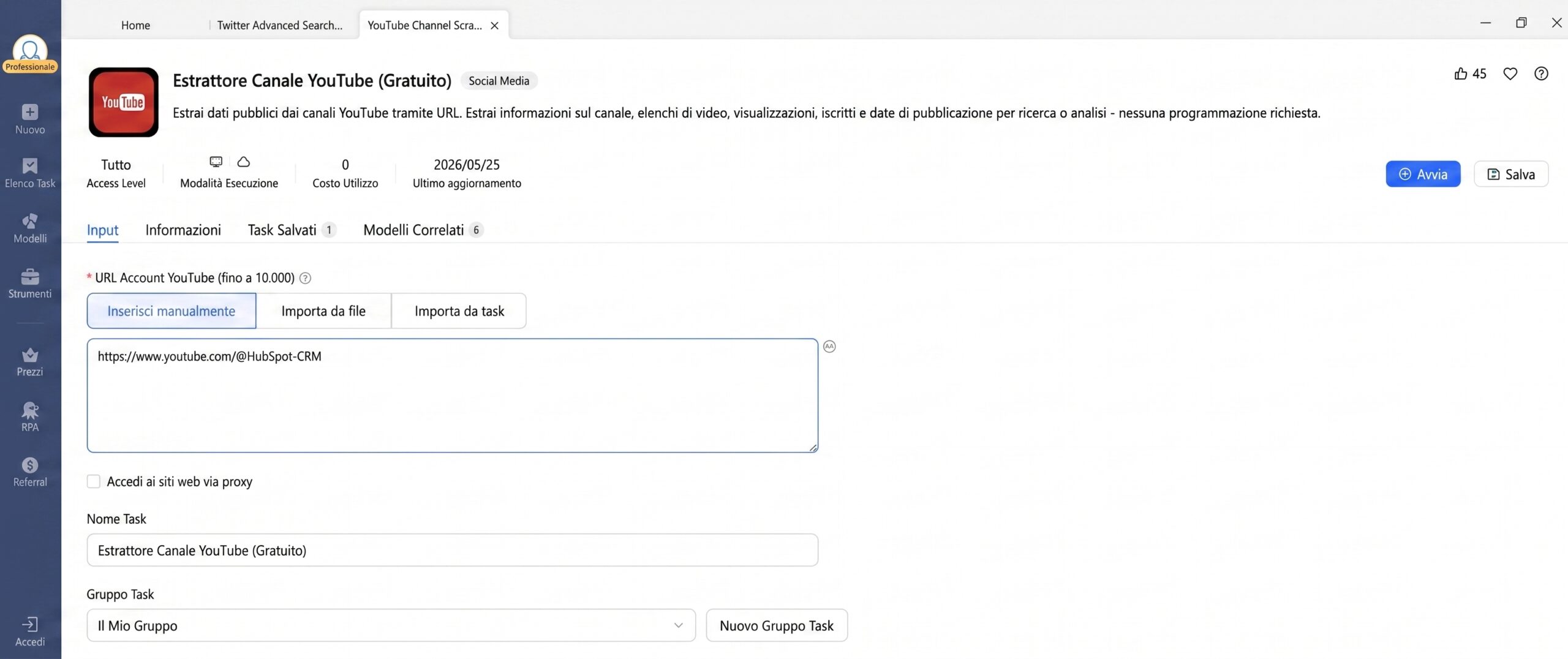The height and width of the screenshot is (659, 1568).
Task: Open the Professionale account avatar
Action: click(29, 53)
